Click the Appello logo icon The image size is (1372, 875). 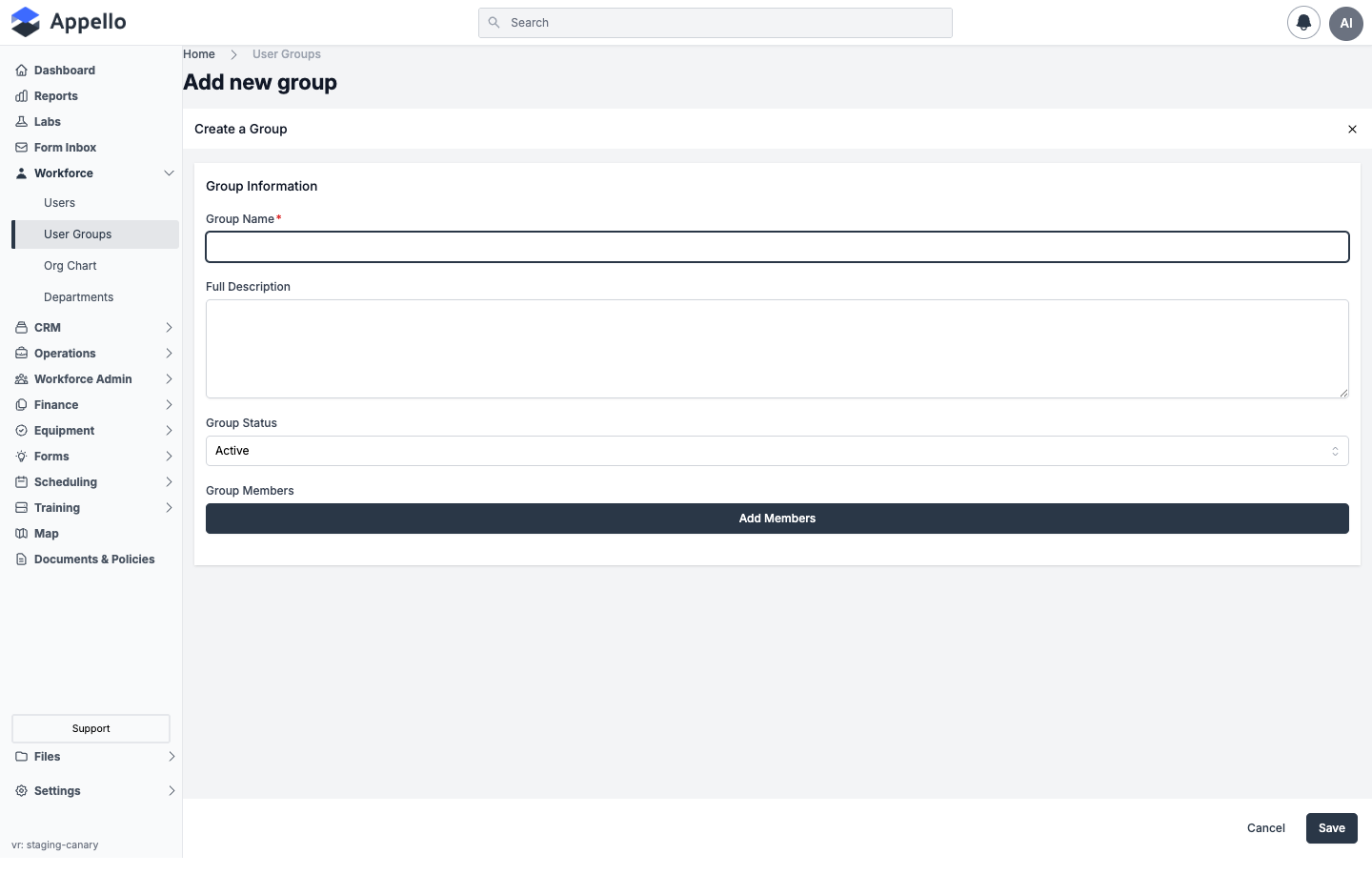(26, 22)
